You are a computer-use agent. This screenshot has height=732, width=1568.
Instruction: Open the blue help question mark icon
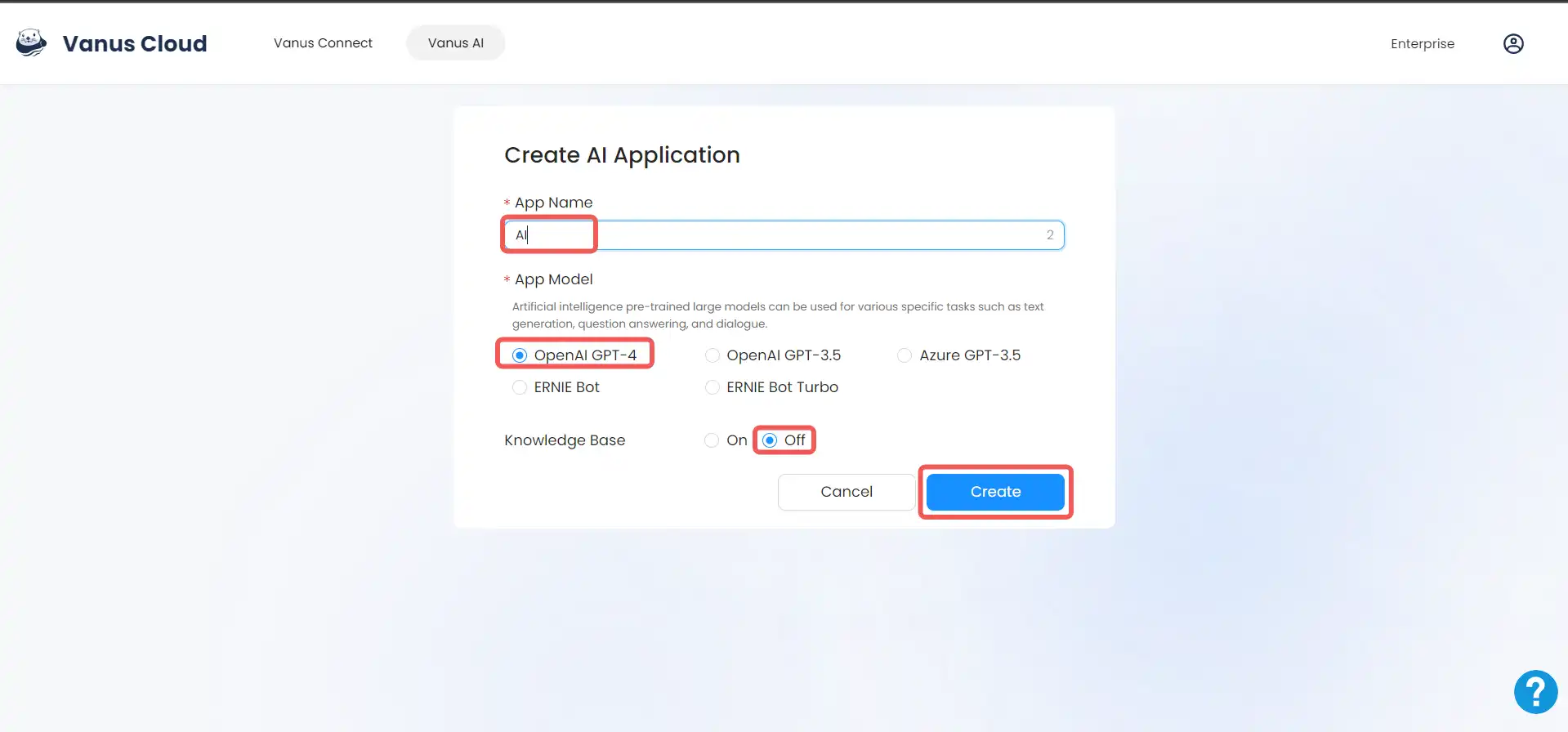coord(1535,692)
